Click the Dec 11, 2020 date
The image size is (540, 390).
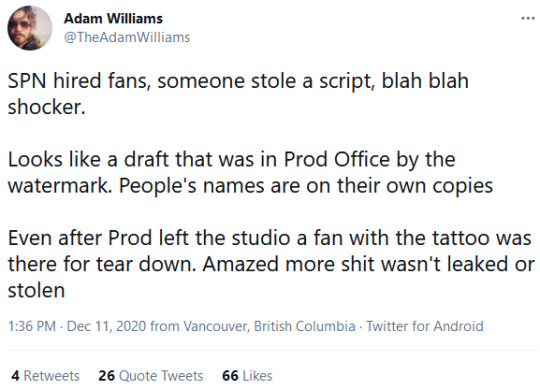pyautogui.click(x=106, y=326)
